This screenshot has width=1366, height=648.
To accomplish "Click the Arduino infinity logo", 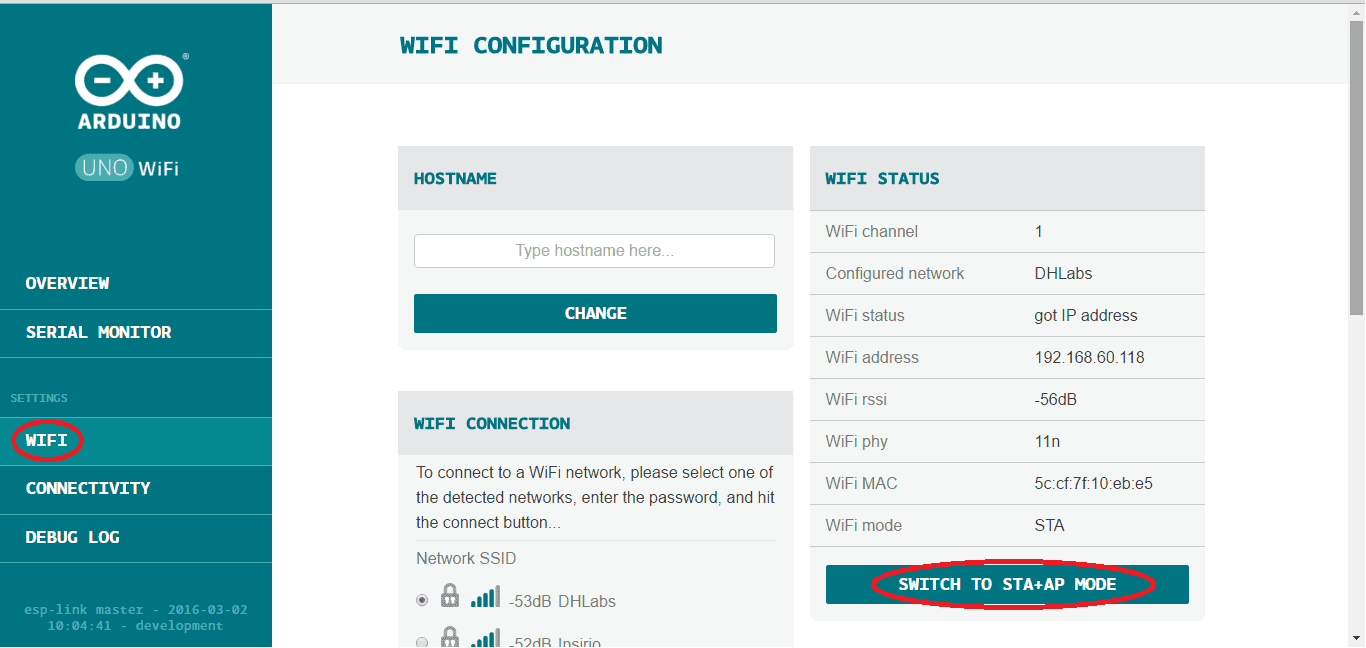I will [129, 80].
